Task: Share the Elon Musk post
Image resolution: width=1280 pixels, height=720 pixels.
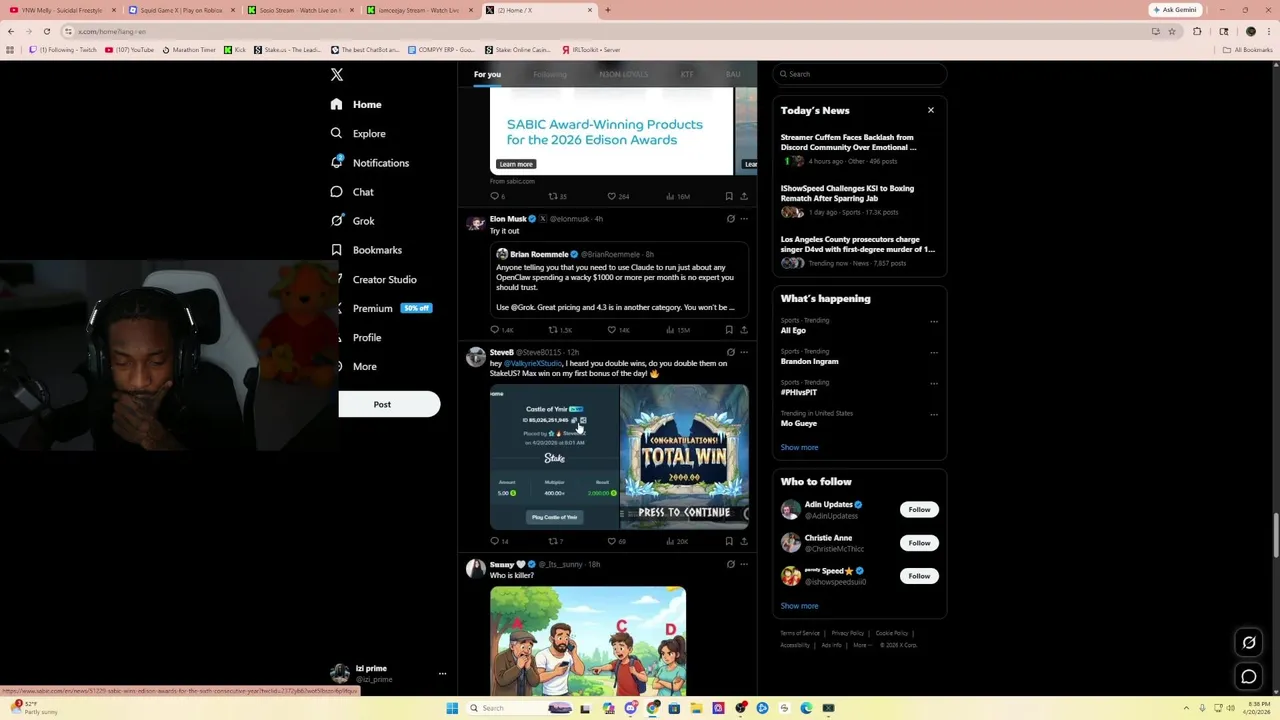Action: [x=744, y=330]
